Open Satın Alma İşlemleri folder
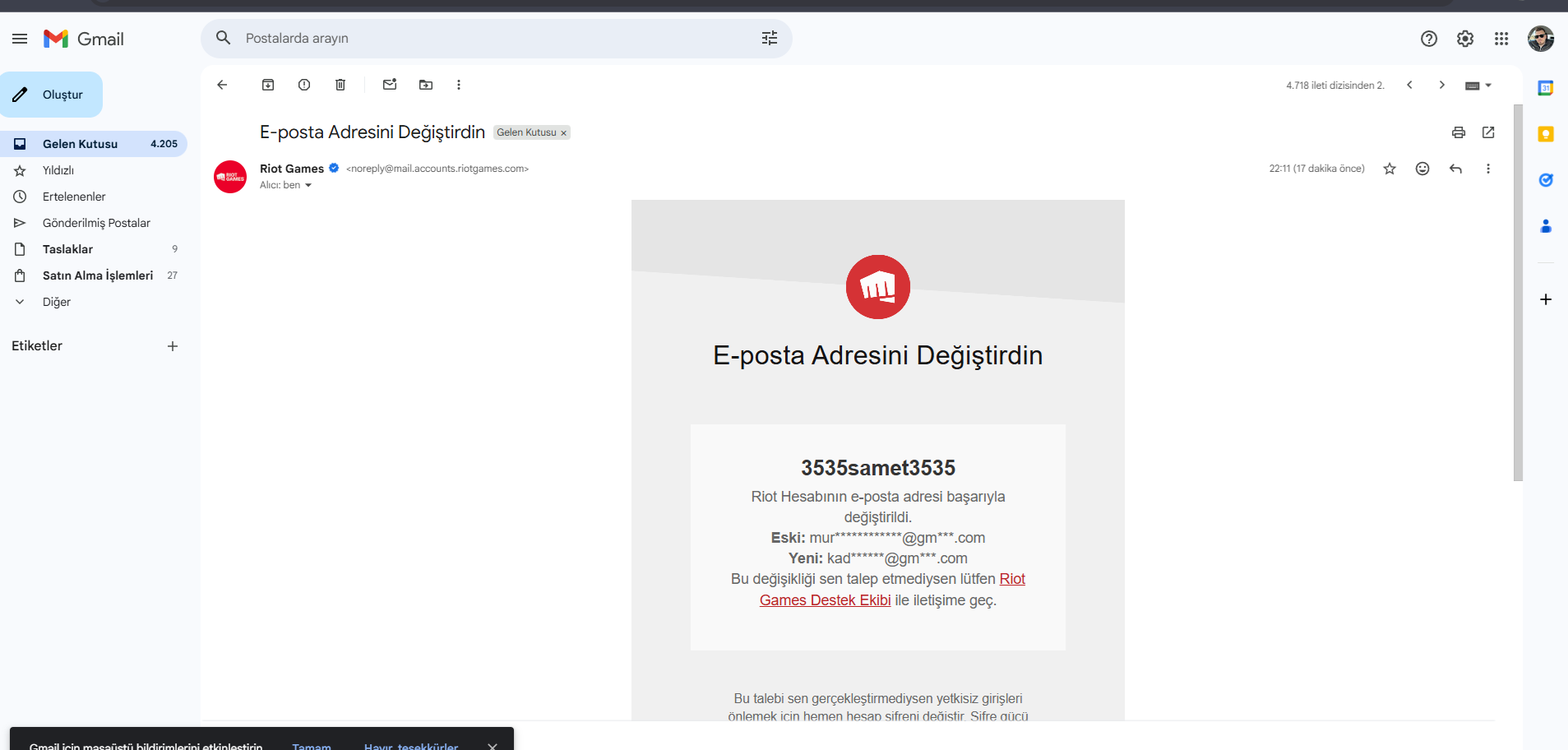Screen dimensions: 1568x750 pos(94,275)
